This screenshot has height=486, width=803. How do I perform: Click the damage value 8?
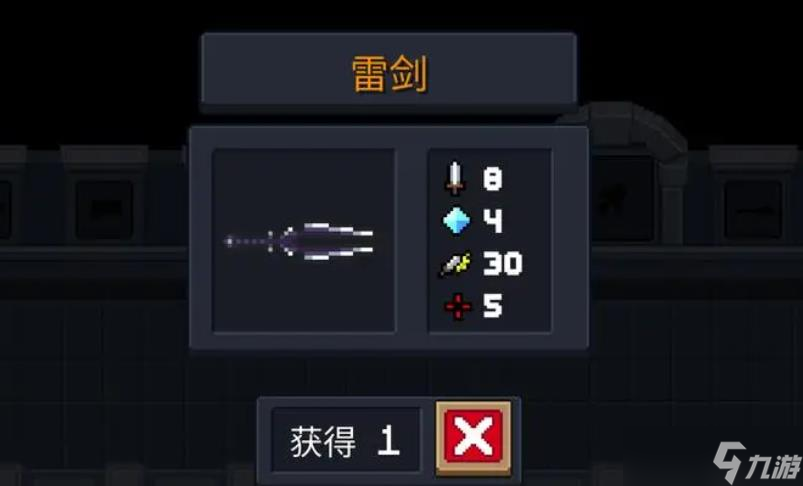(493, 179)
